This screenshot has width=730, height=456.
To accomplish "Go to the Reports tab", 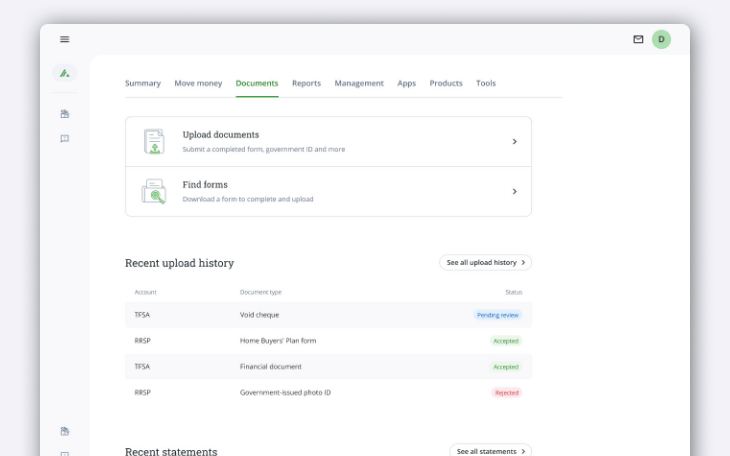I will pos(306,83).
